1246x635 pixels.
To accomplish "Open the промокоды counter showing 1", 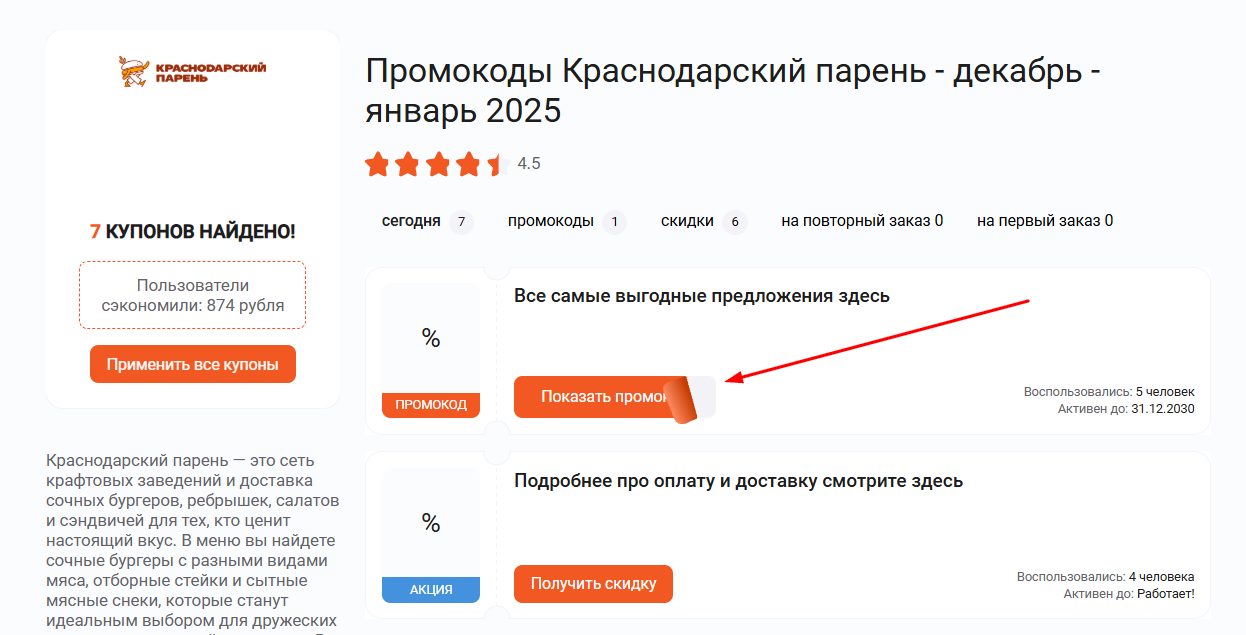I will tap(614, 222).
